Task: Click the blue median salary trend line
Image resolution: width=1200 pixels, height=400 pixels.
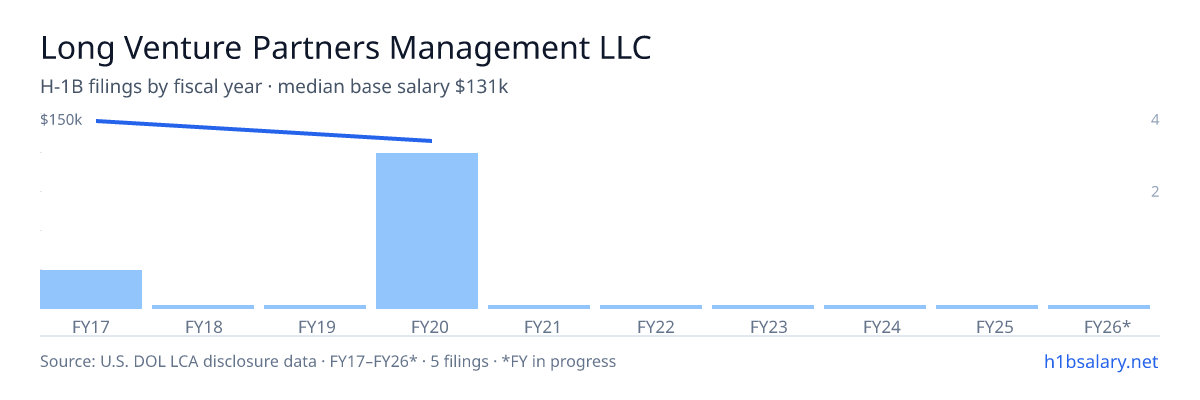Action: 264,131
